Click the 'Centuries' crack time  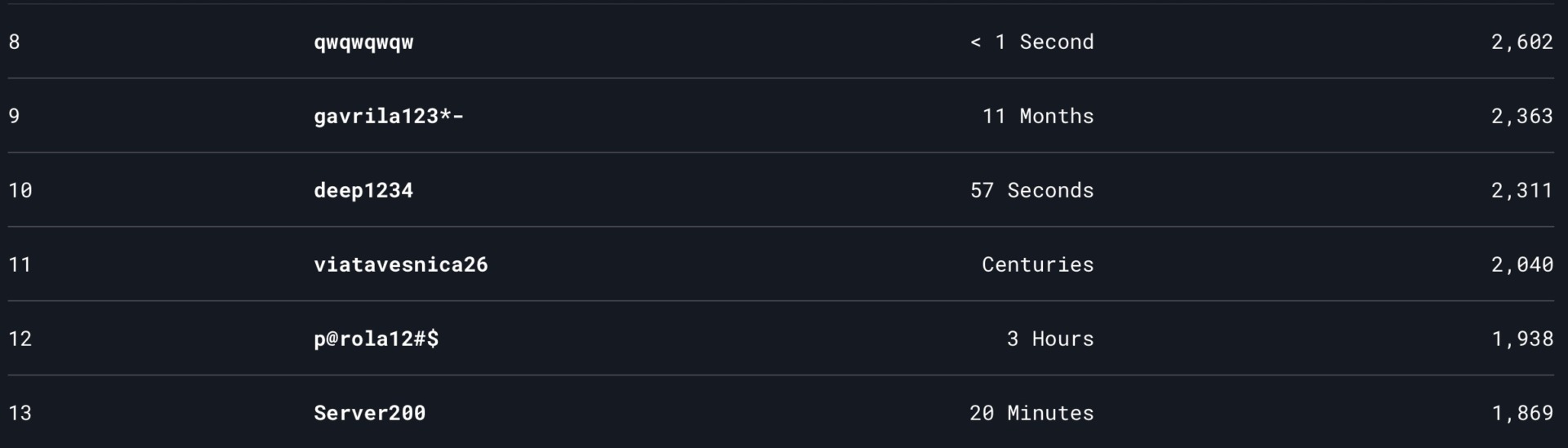tap(1038, 264)
